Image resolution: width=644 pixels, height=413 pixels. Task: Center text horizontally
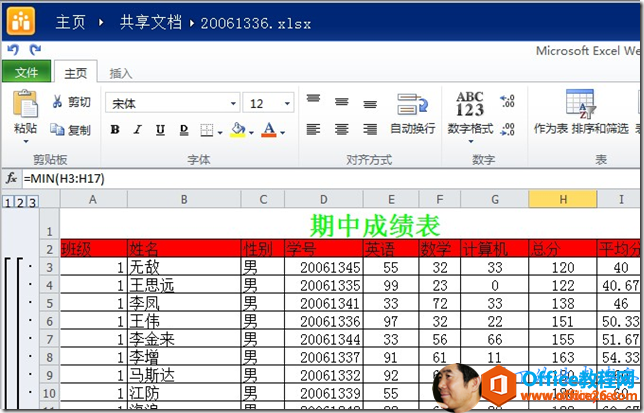(342, 130)
